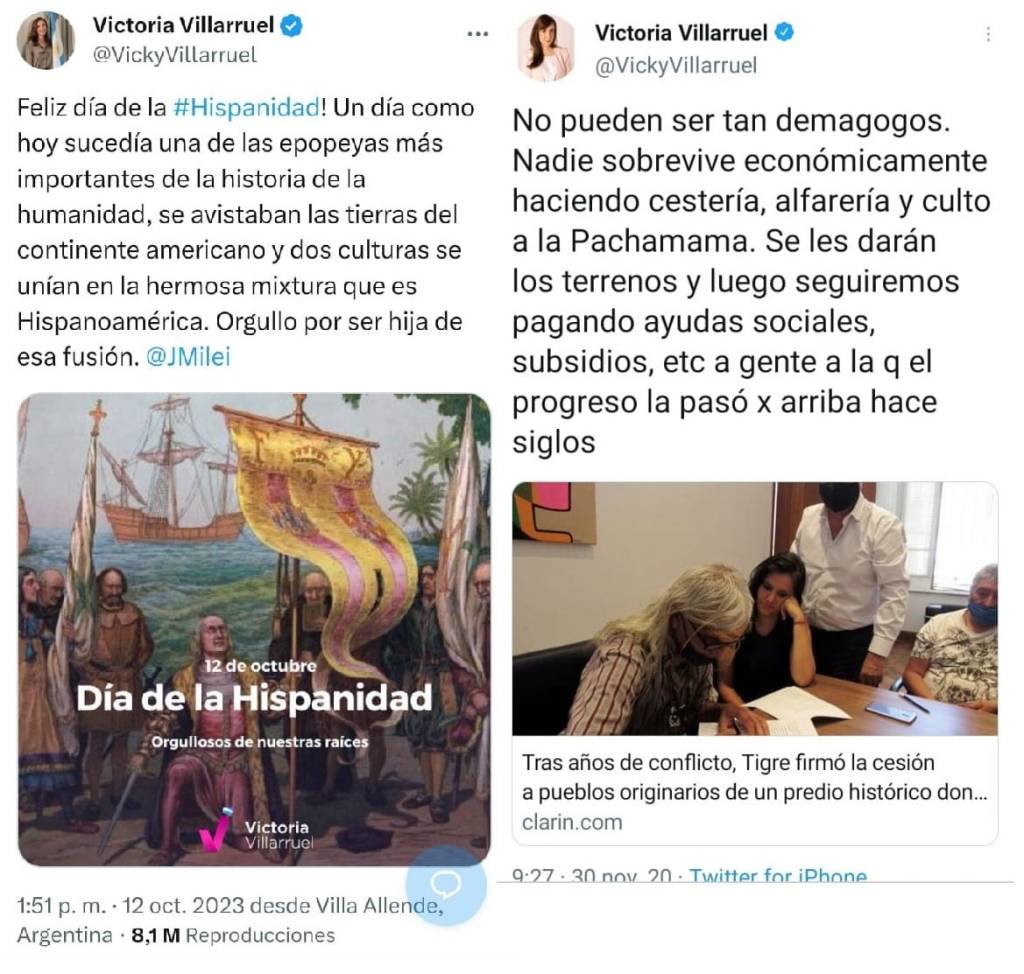Select Victoria Villarruel name on right tweet
The width and height of the screenshot is (1024, 974).
tap(681, 33)
